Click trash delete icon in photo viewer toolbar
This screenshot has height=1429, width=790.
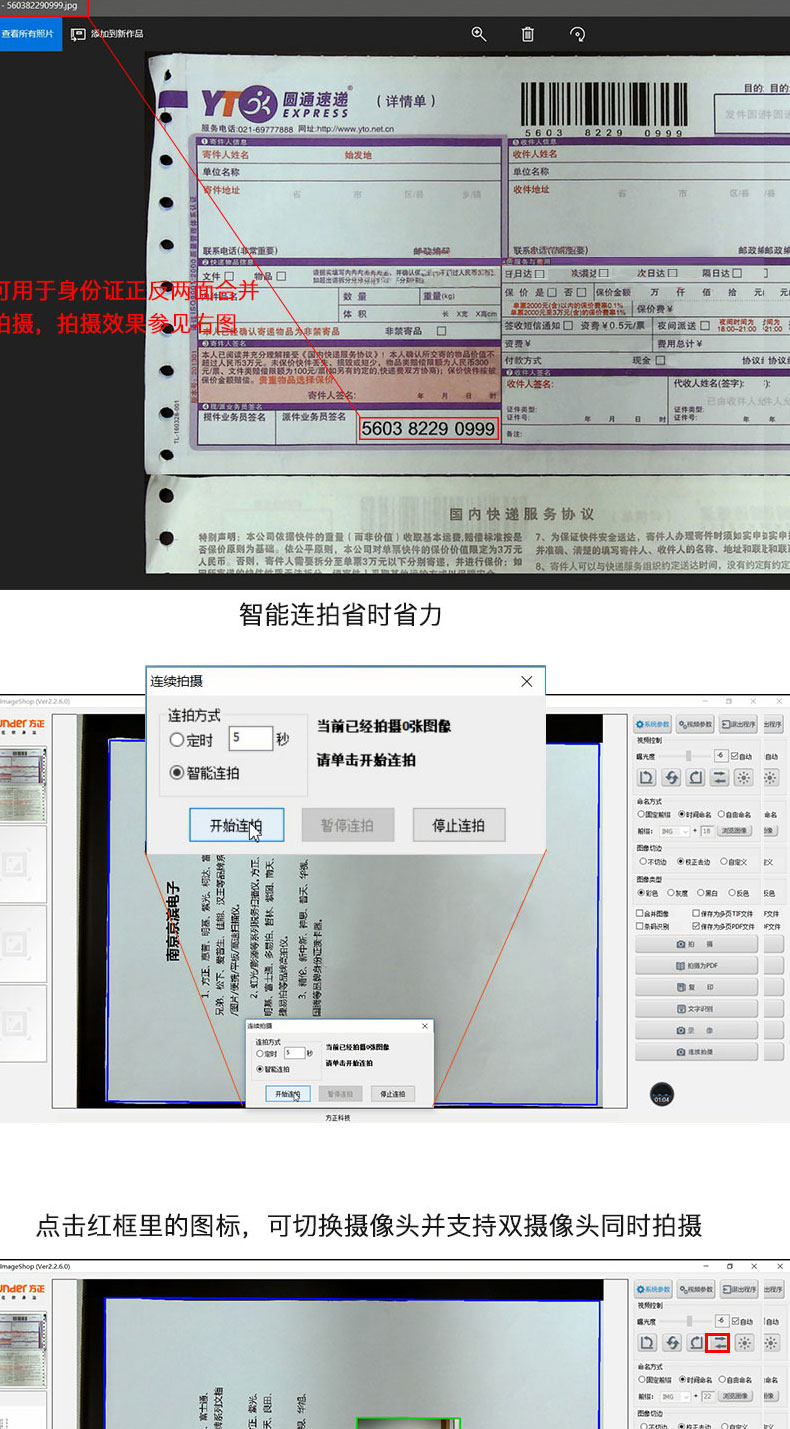pos(528,34)
